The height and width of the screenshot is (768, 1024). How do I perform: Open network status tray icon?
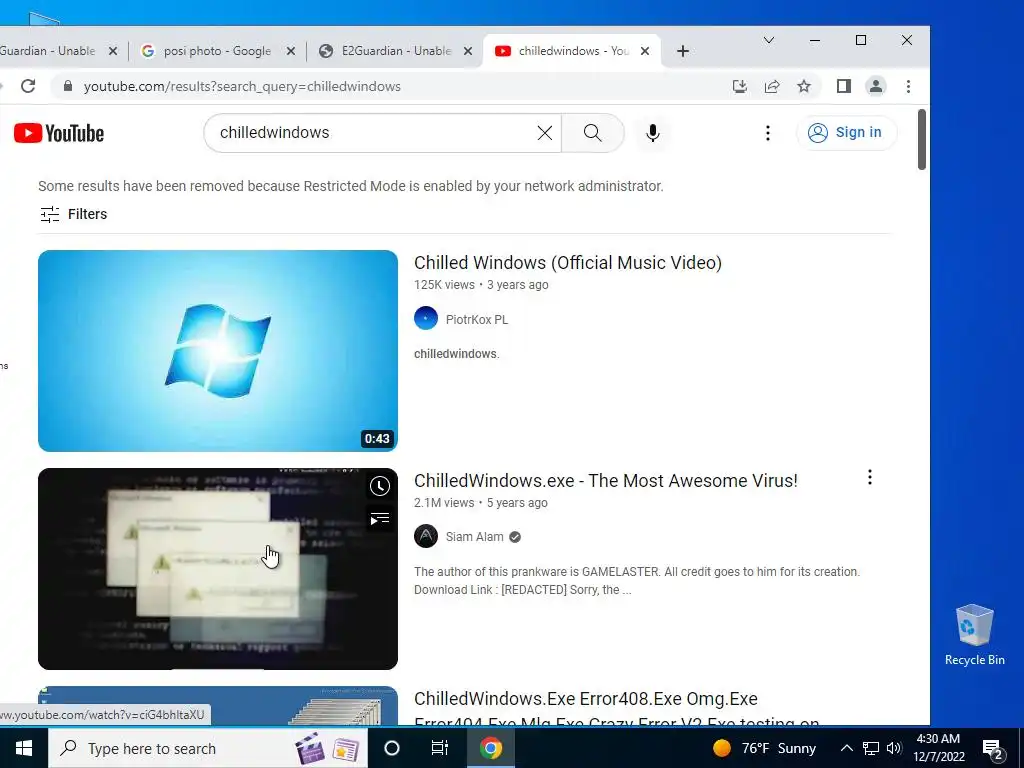[871, 748]
